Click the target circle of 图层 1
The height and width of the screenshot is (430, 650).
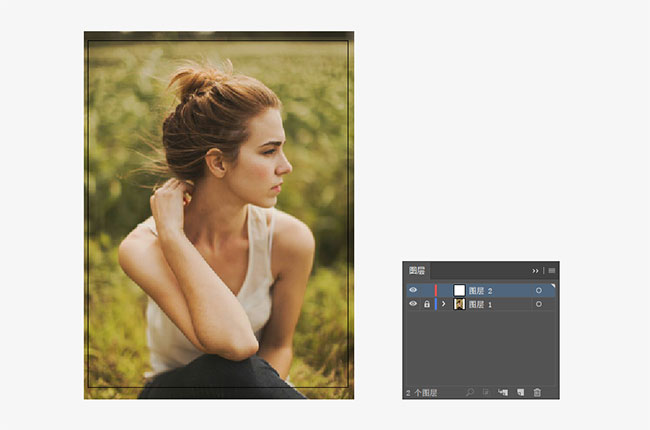coord(539,304)
